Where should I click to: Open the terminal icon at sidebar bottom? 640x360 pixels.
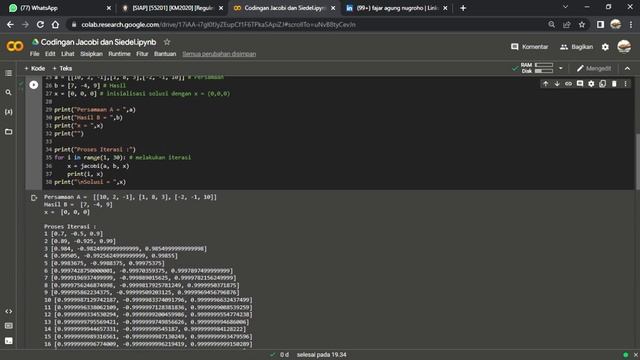point(9,340)
